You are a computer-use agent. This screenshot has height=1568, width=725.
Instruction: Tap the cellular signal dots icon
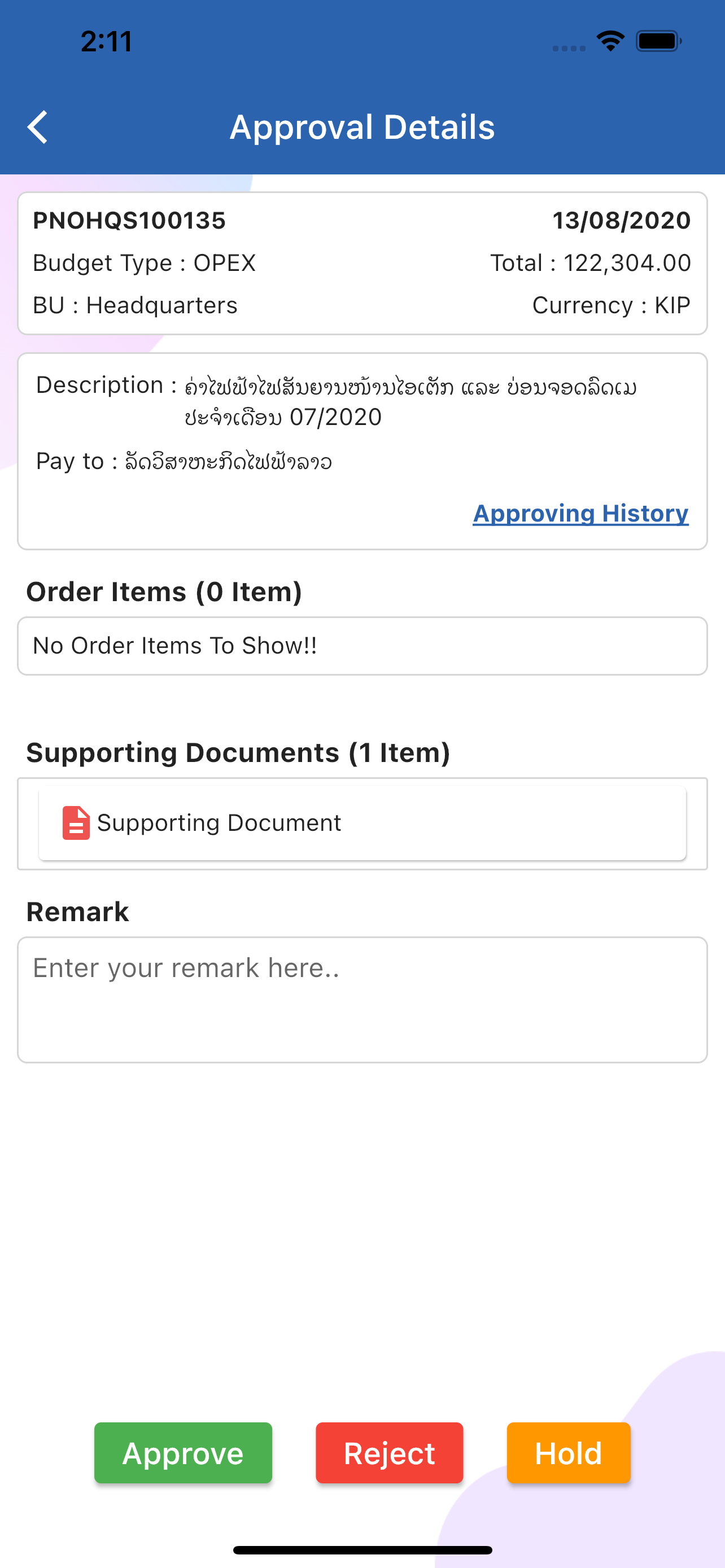coord(569,48)
